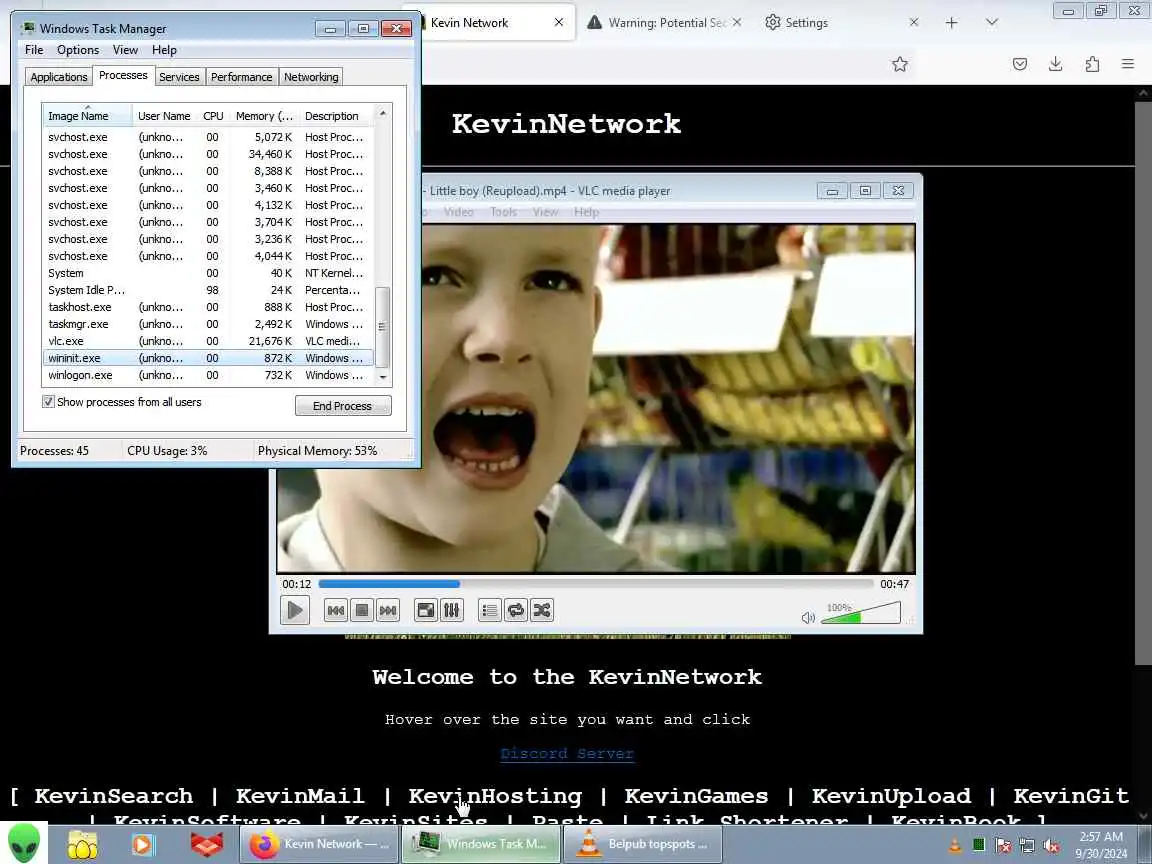
Task: Click process list scrollbar down arrow
Action: (383, 377)
